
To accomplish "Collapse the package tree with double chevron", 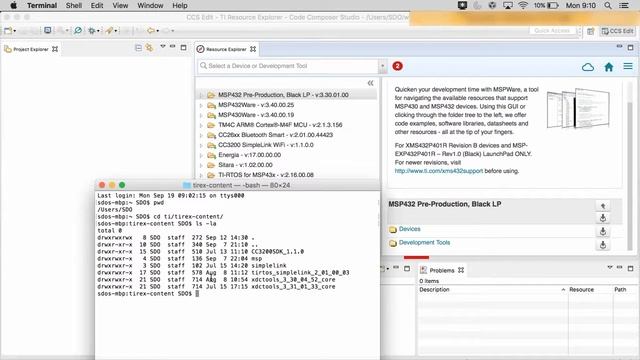I will tap(370, 83).
